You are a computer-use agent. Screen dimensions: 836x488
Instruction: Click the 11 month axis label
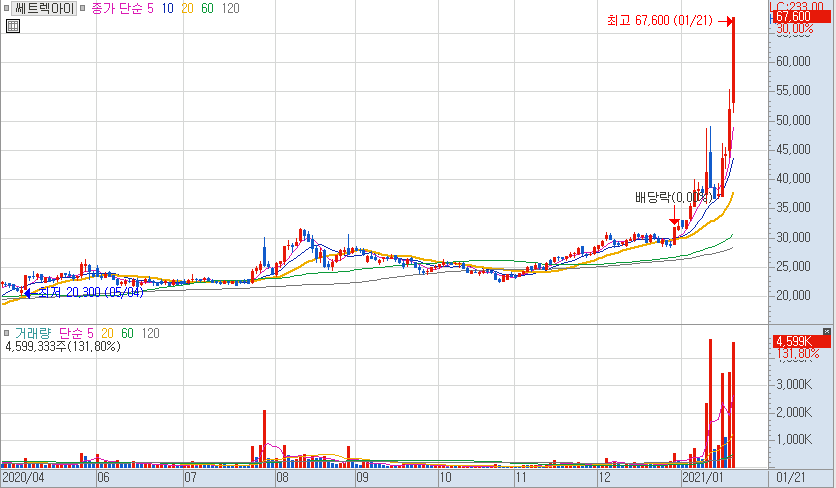click(x=521, y=477)
